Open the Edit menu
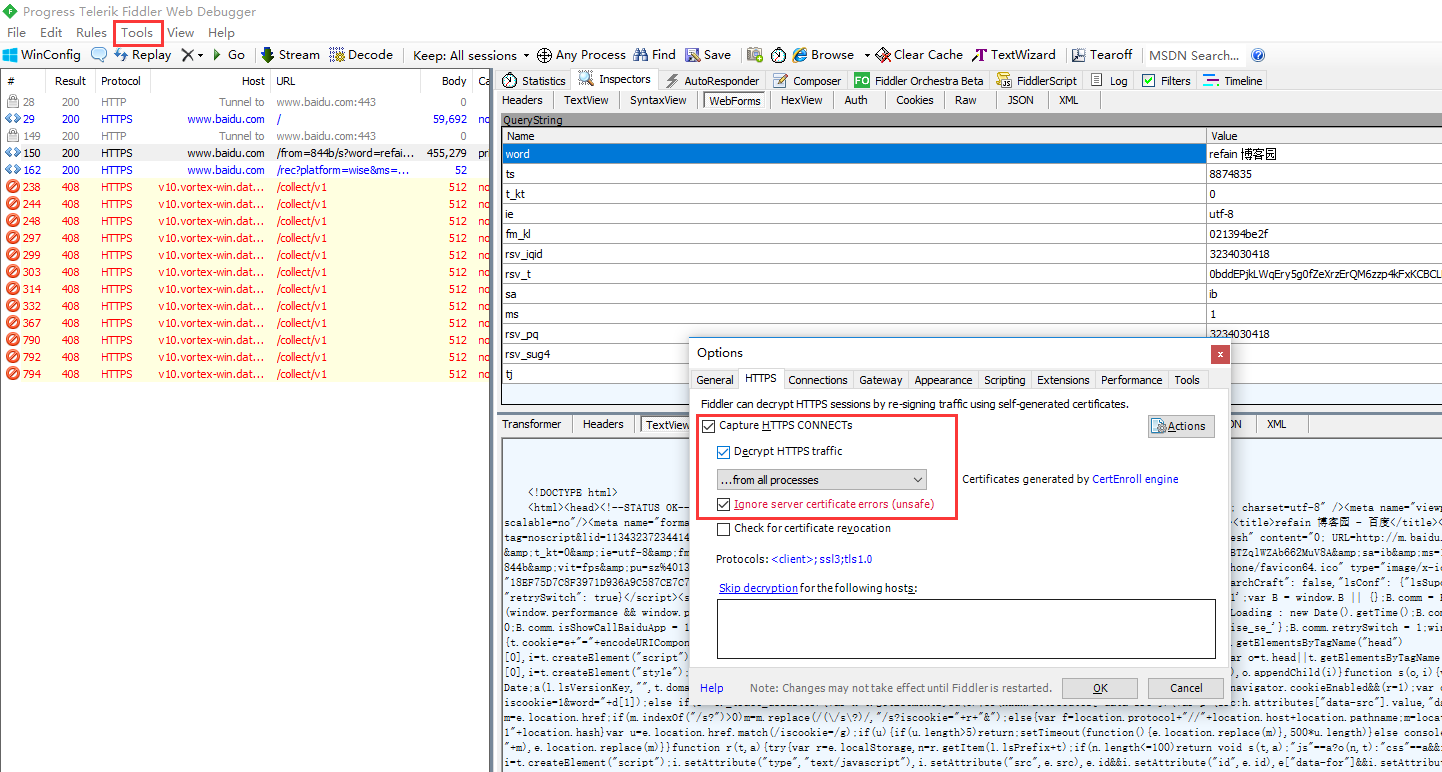 point(51,33)
